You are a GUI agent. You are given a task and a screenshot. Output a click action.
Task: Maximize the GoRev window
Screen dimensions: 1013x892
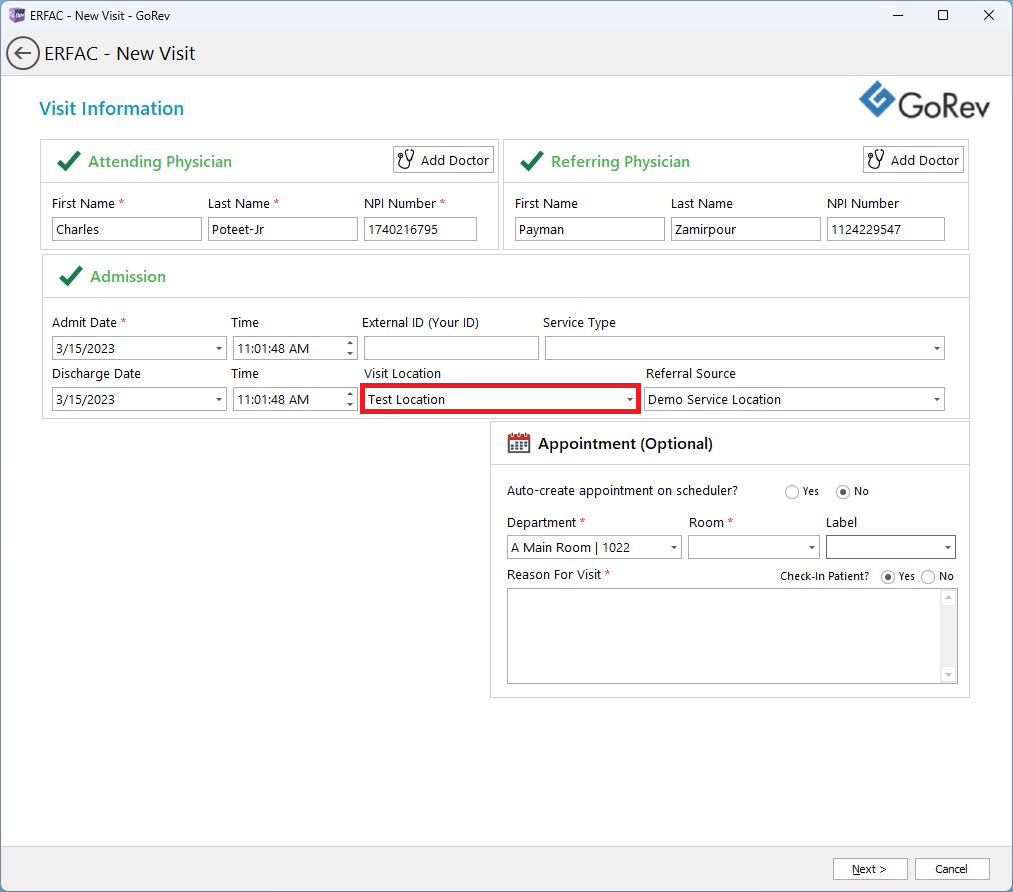point(943,15)
